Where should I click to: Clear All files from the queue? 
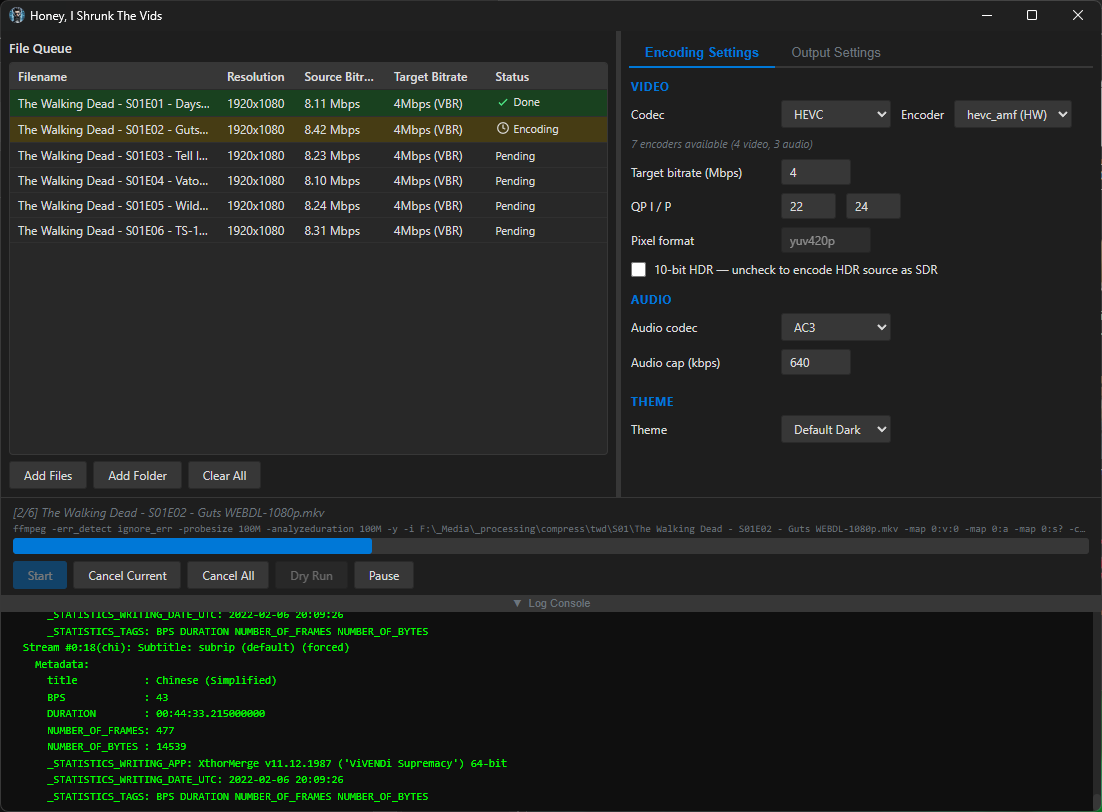224,476
